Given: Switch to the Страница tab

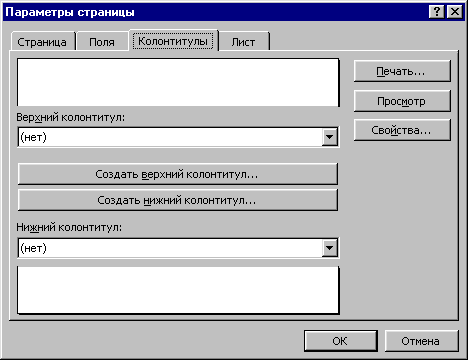Looking at the screenshot, I should tap(42, 42).
